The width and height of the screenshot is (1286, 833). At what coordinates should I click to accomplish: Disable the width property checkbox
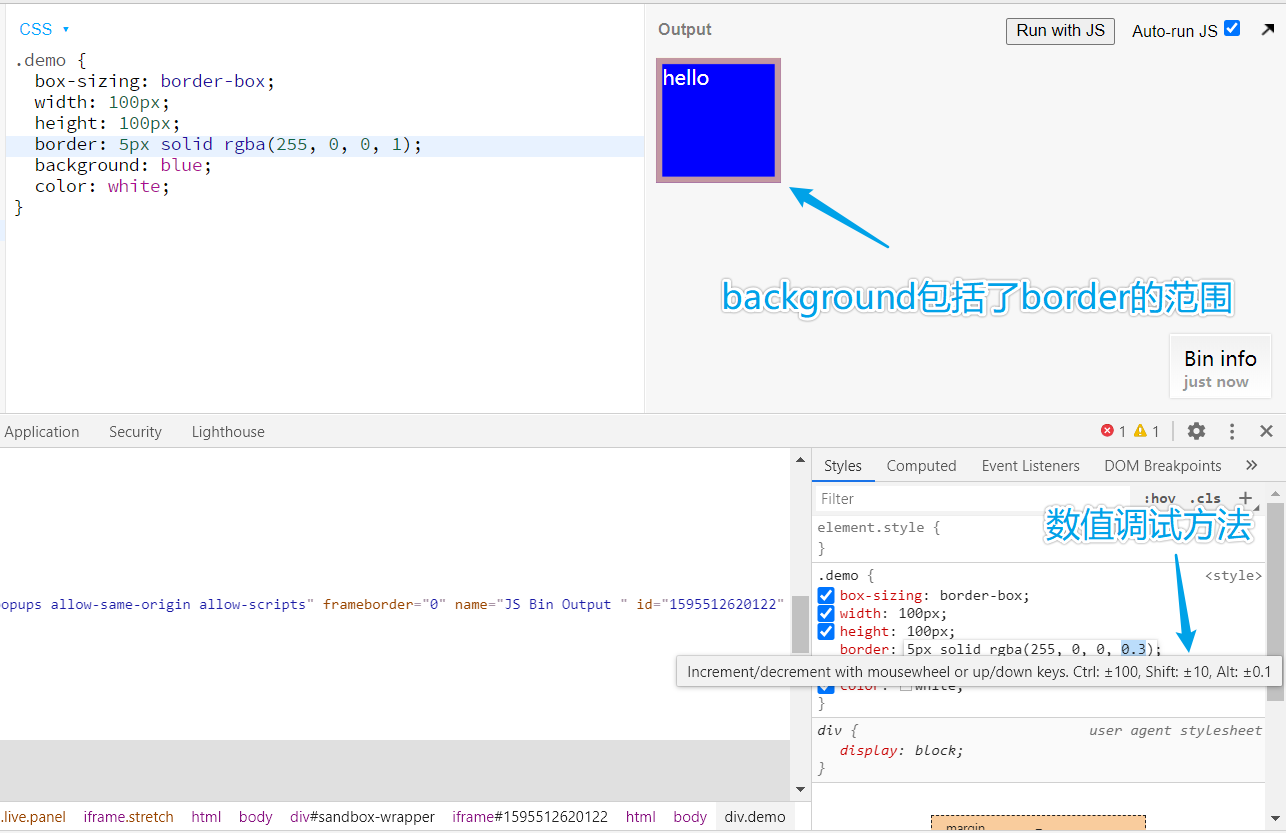[826, 613]
